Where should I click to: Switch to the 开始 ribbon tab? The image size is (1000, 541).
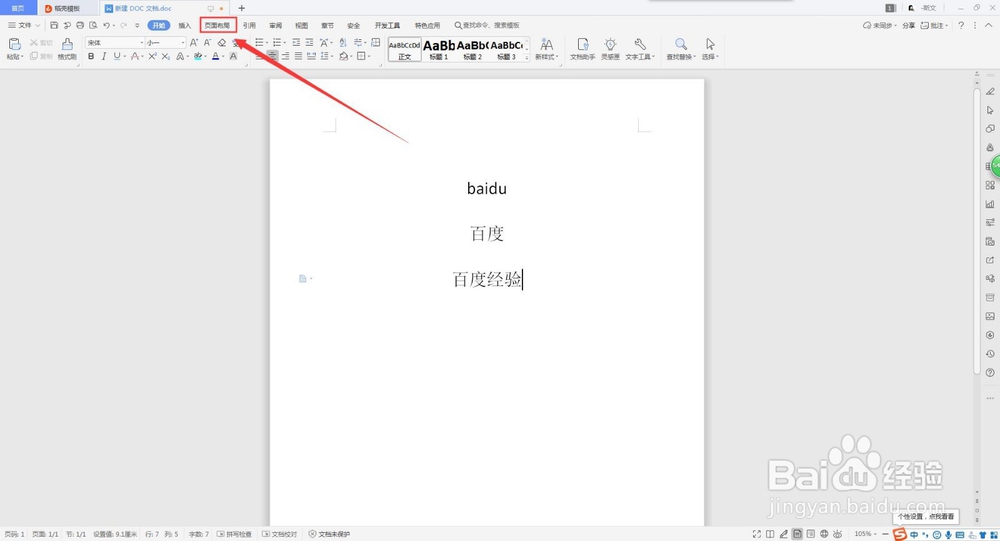(159, 26)
